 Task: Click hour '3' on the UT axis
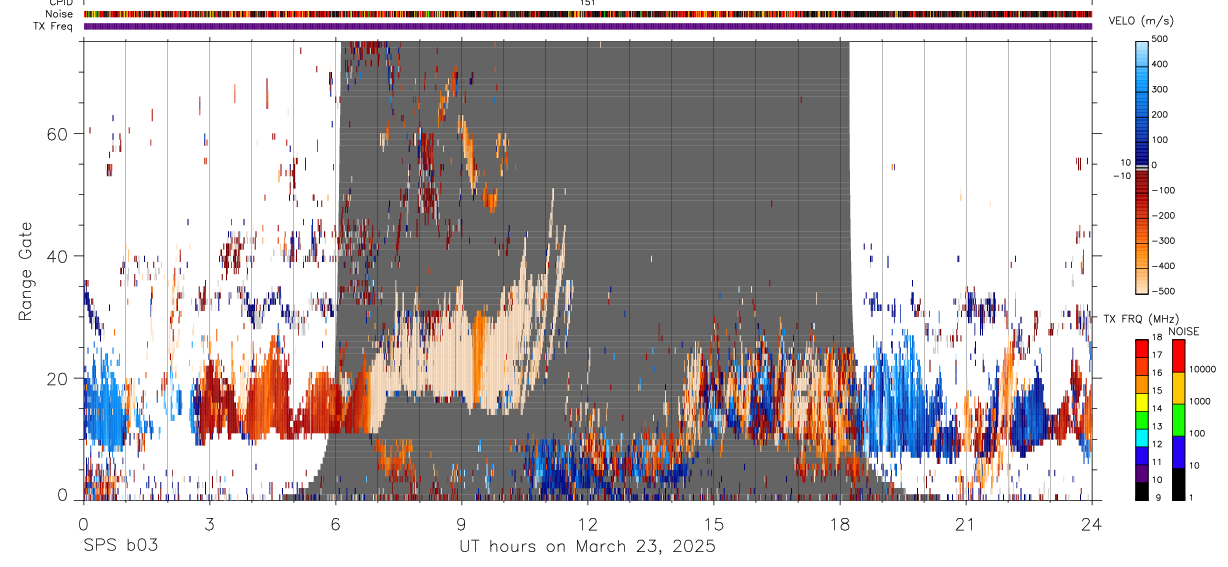[209, 523]
